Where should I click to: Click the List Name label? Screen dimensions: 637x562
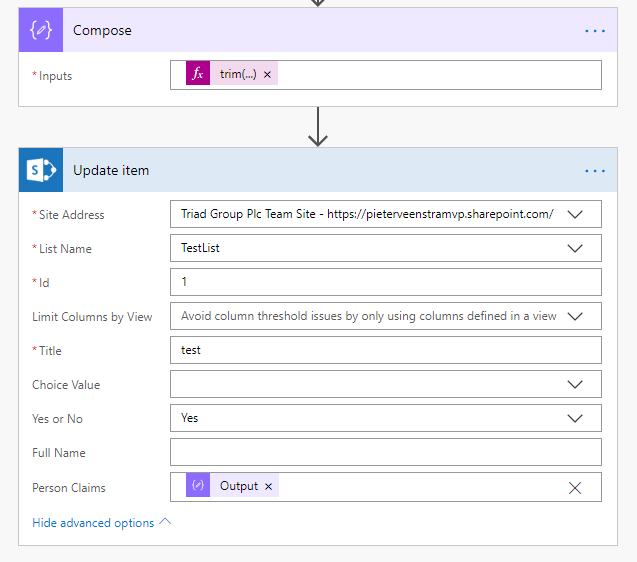(x=65, y=249)
